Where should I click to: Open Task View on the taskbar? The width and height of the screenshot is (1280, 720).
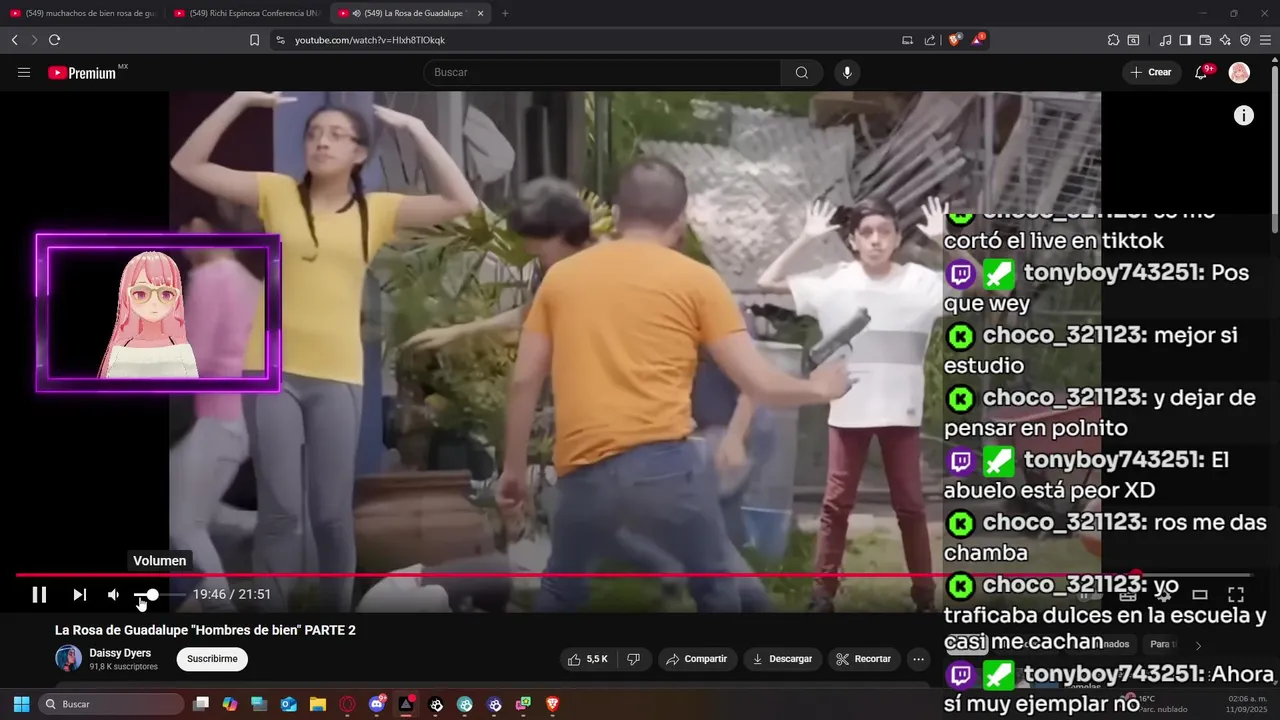[201, 704]
